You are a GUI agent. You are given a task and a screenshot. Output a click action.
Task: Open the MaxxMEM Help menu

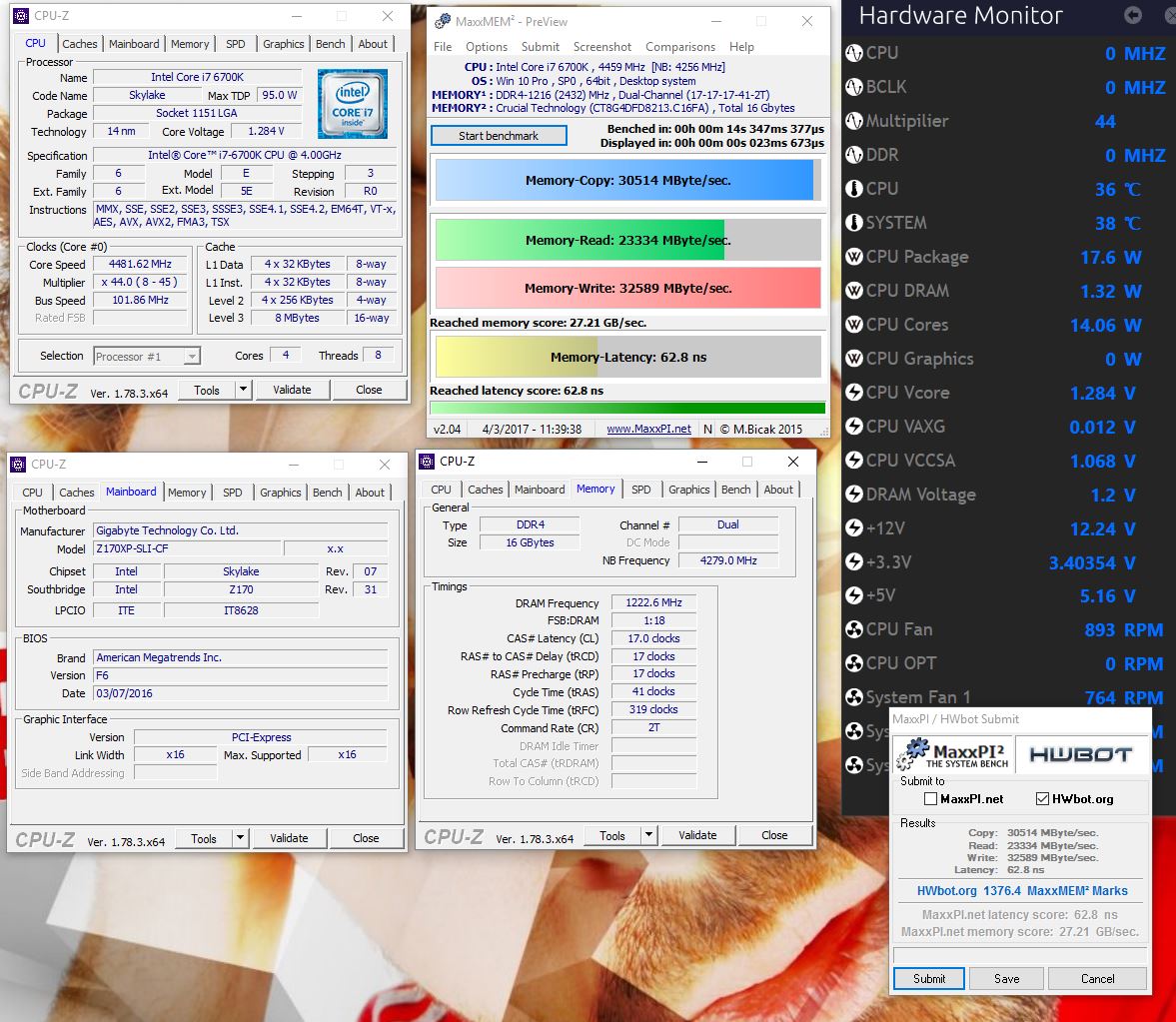click(741, 47)
